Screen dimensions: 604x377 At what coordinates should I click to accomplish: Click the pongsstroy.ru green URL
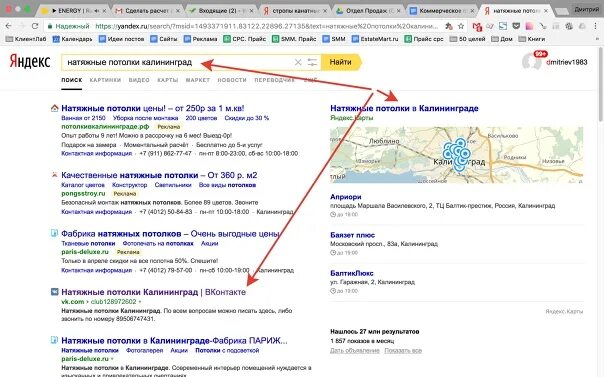83,193
